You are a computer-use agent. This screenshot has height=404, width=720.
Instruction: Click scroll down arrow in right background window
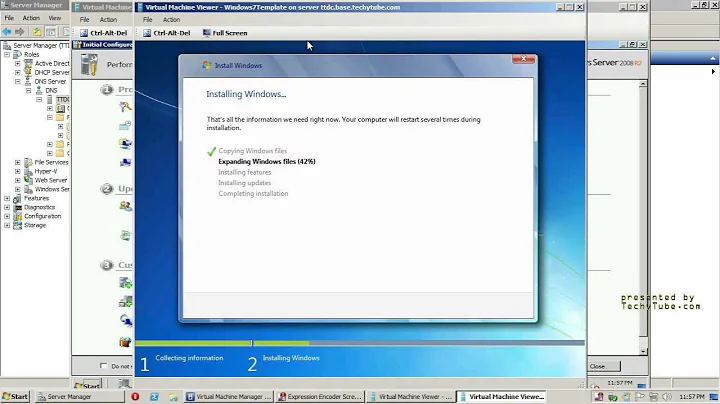click(643, 351)
